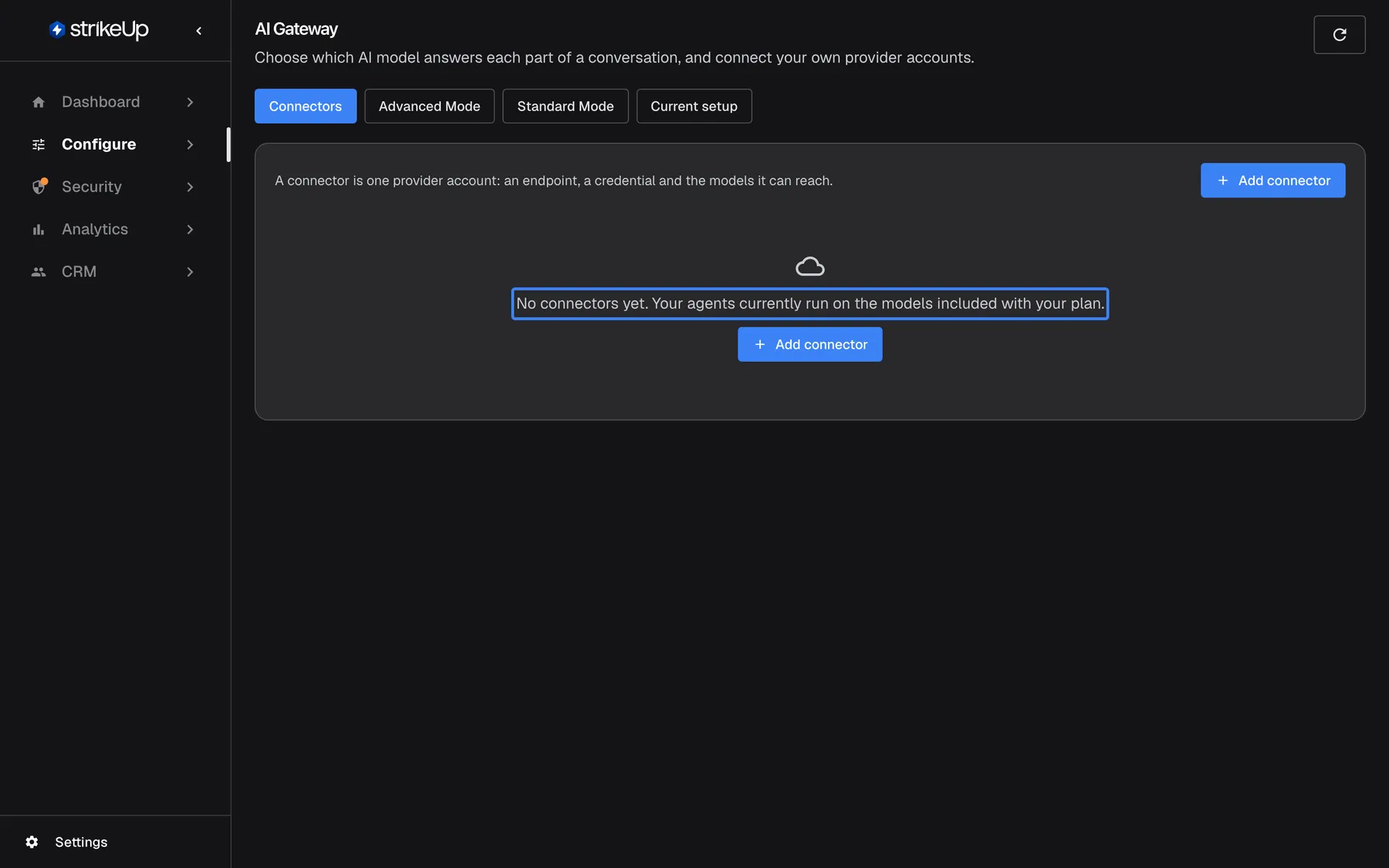Select the Analytics label in sidebar

click(95, 229)
